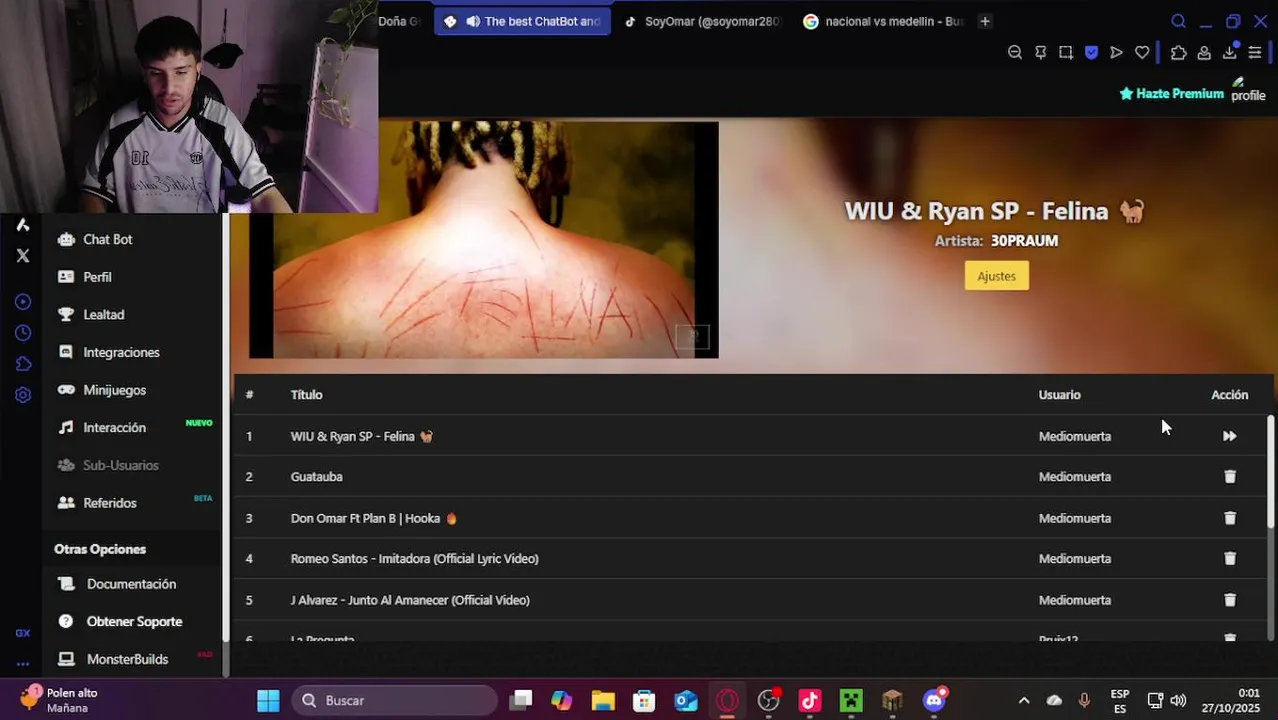Open browser extensions puzzle icon
The height and width of the screenshot is (720, 1278).
(1179, 53)
